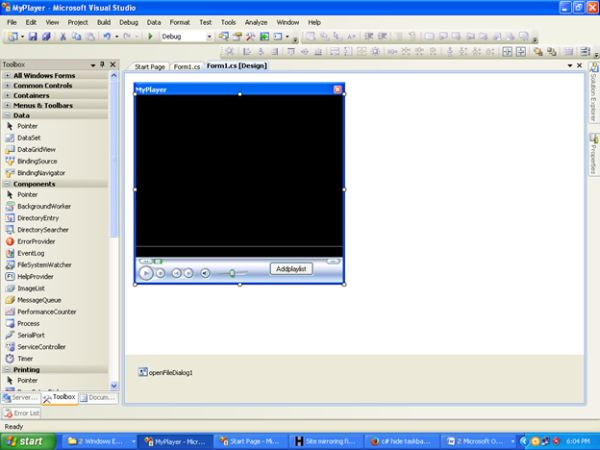Viewport: 600px width, 450px height.
Task: Toggle mute on the media player speaker button
Action: (x=205, y=273)
